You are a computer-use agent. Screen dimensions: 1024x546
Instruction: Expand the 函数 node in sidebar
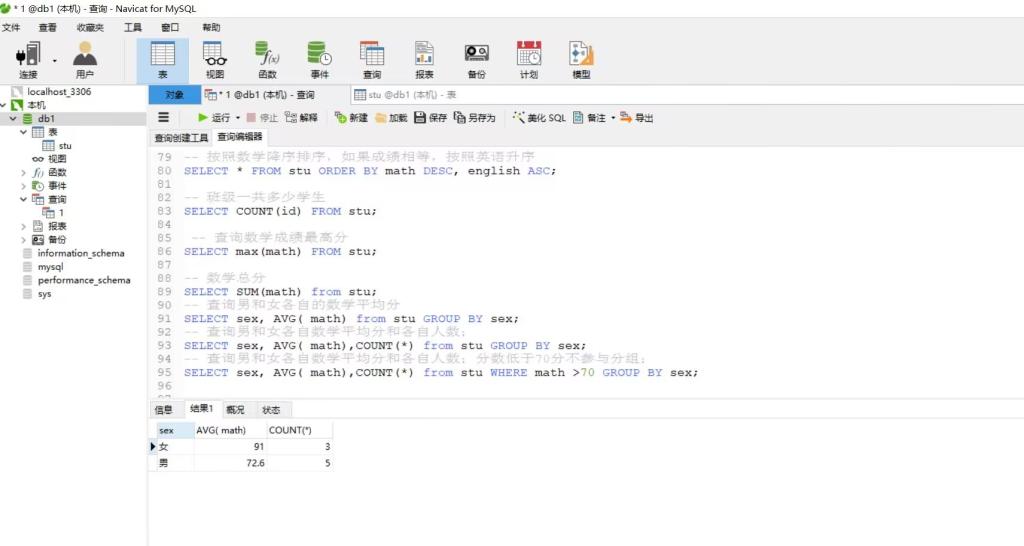point(24,173)
